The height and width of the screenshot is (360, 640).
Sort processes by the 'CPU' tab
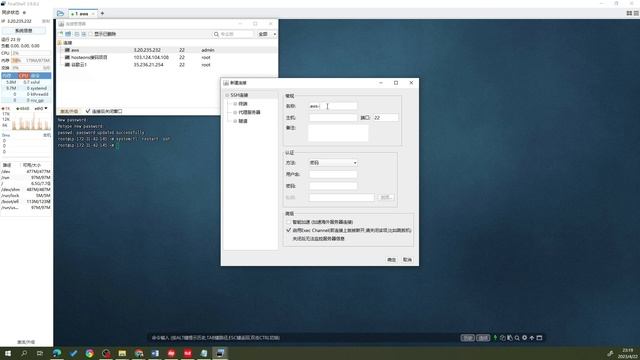(x=23, y=76)
